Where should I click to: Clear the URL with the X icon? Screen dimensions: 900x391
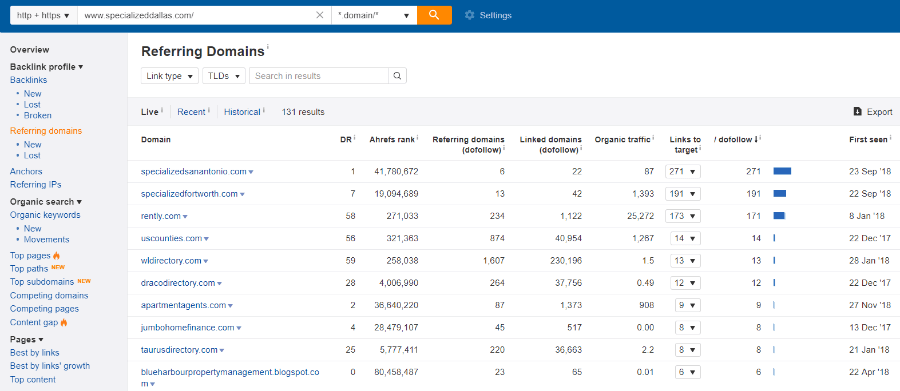click(320, 16)
